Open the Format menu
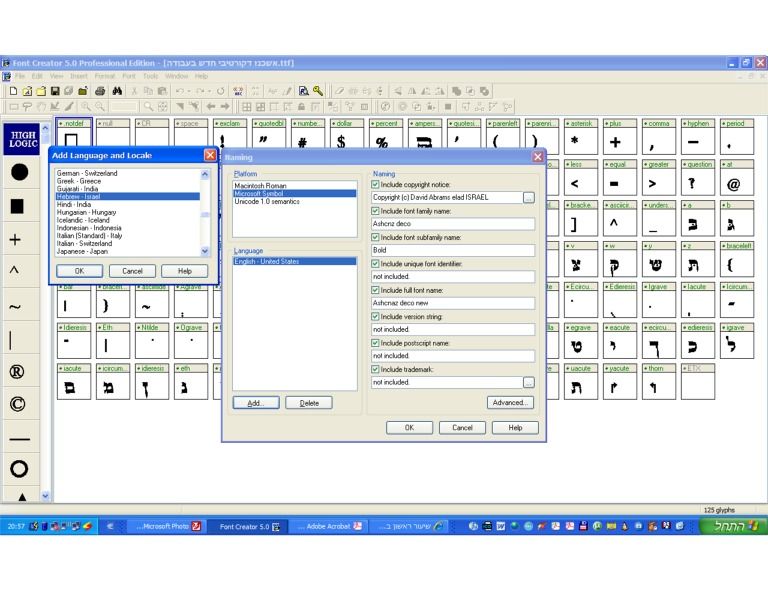The image size is (768, 591). [x=104, y=76]
